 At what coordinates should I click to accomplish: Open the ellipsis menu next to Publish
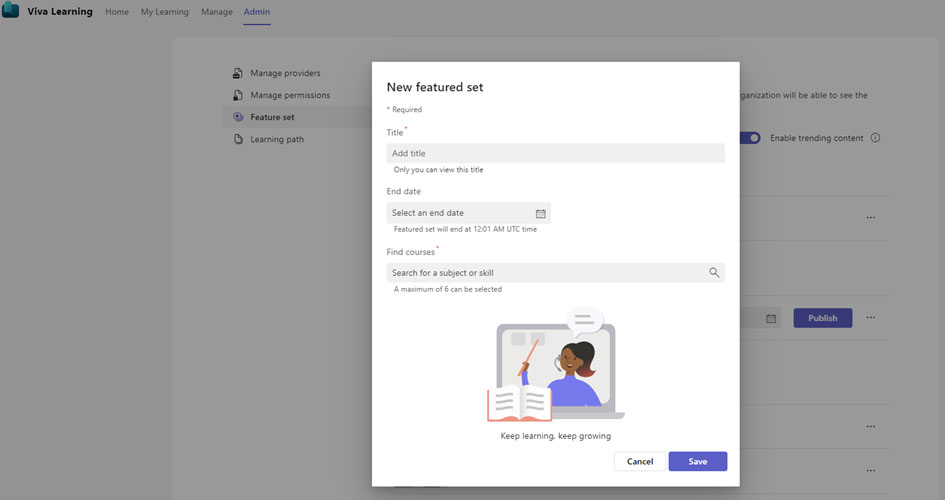pyautogui.click(x=871, y=318)
